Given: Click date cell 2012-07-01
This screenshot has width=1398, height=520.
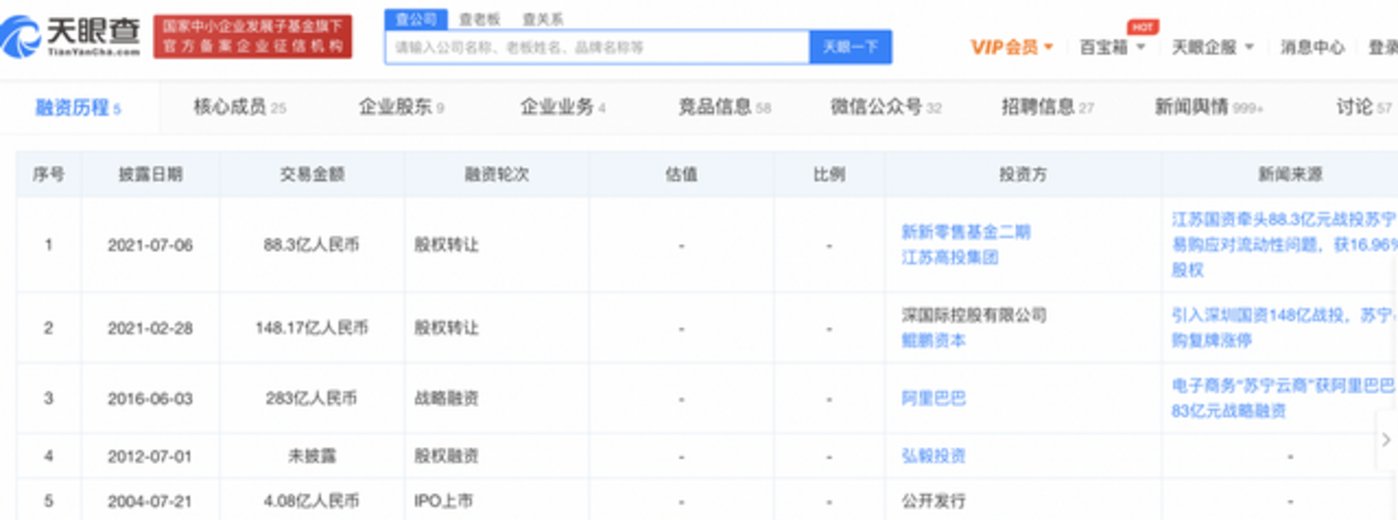Looking at the screenshot, I should click(150, 456).
